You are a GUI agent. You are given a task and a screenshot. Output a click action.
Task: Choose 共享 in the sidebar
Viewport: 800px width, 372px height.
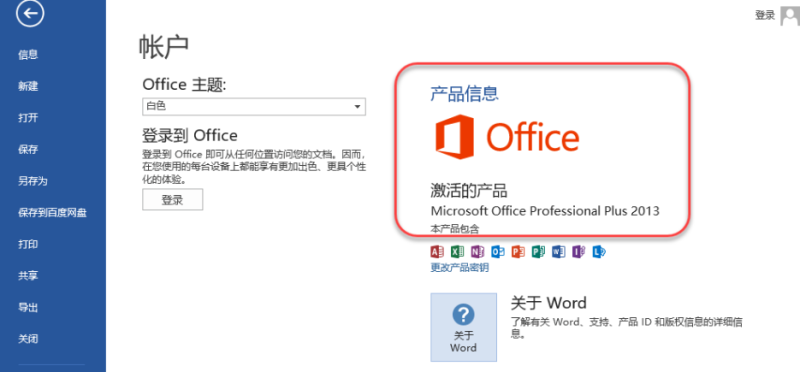tap(28, 276)
